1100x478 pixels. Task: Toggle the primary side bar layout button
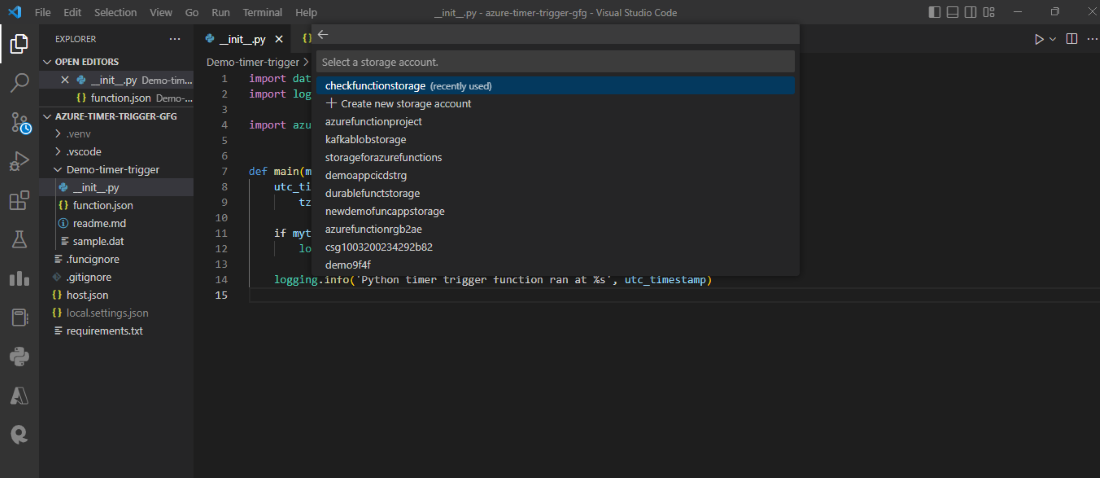pyautogui.click(x=934, y=12)
